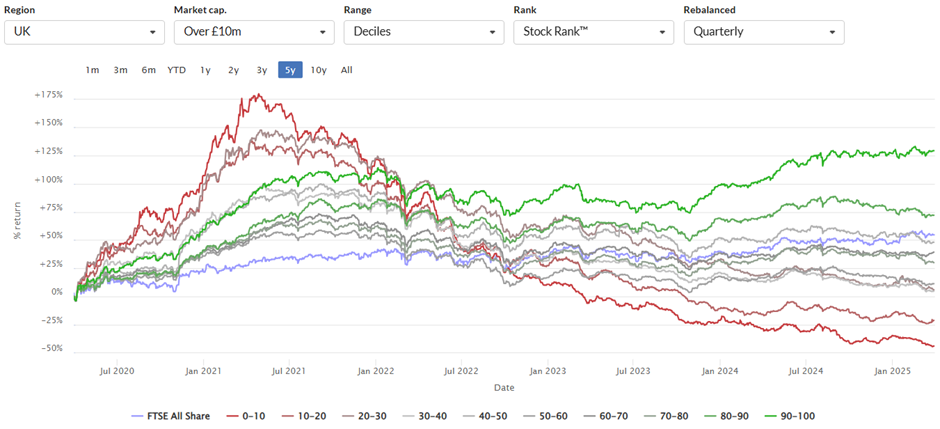
Task: Expand the Market cap. Over £10m dropdown
Action: tap(254, 32)
